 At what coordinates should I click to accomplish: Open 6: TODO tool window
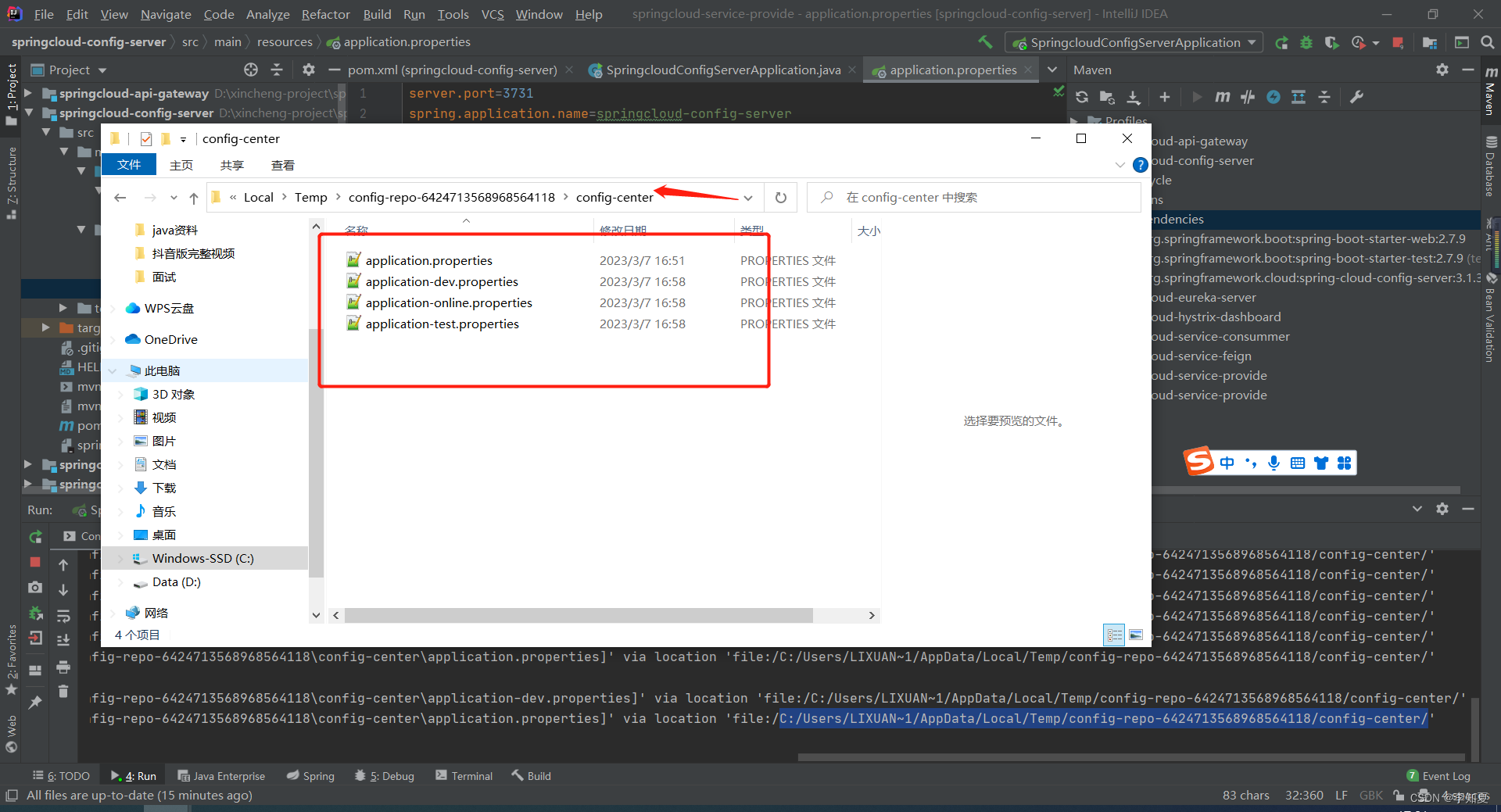pyautogui.click(x=62, y=775)
